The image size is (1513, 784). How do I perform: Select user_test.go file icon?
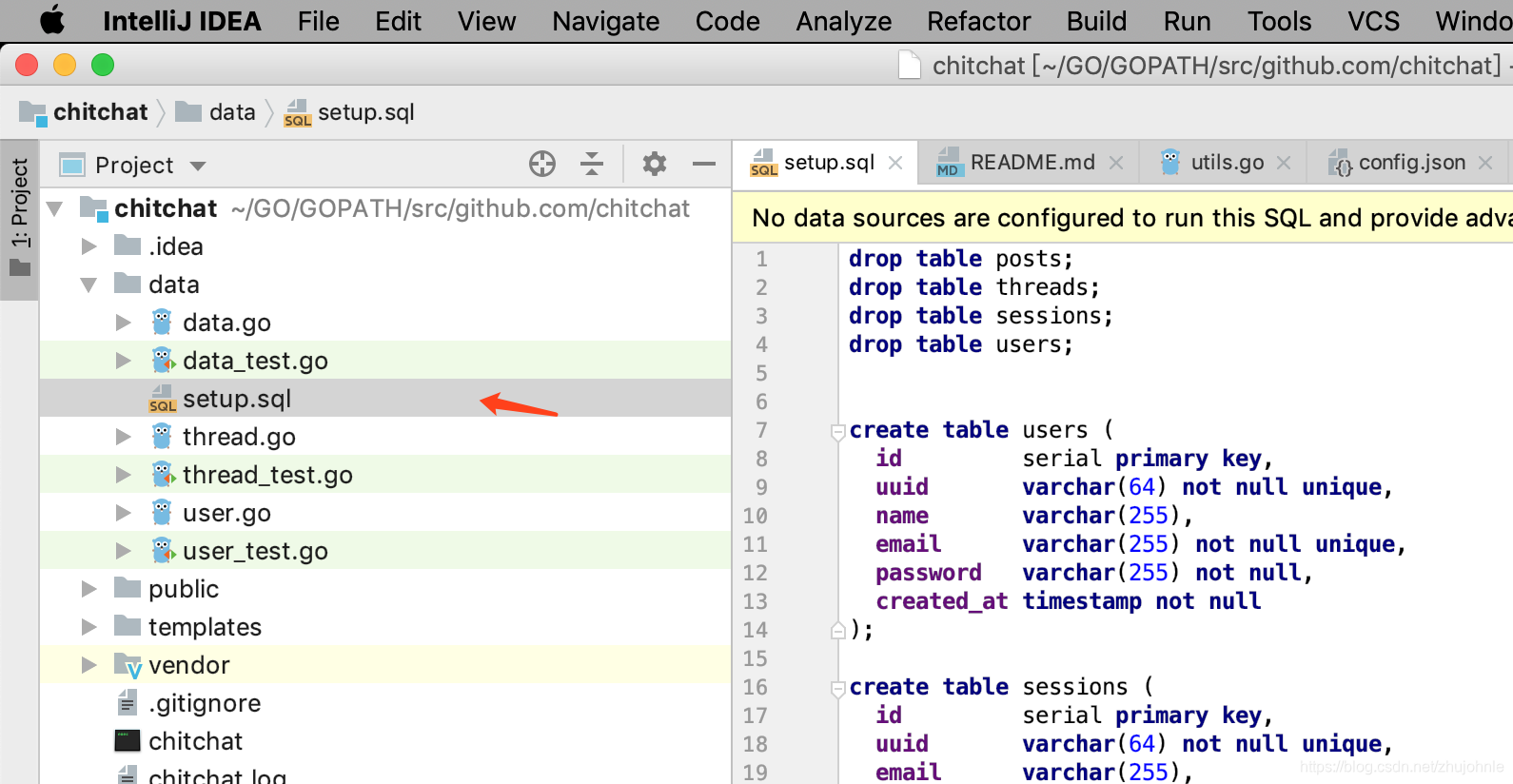(163, 550)
